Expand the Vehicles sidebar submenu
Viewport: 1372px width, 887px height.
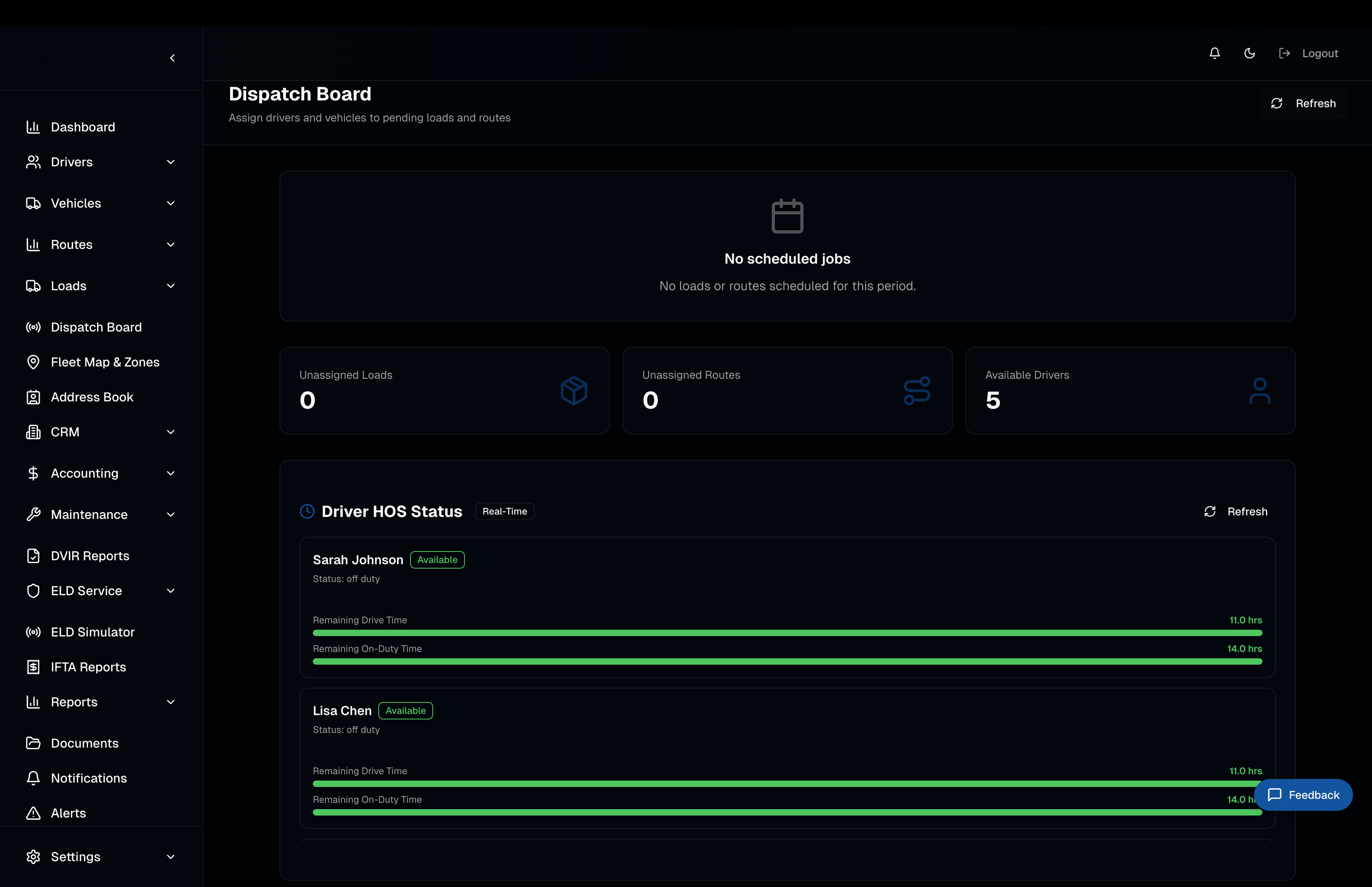170,203
